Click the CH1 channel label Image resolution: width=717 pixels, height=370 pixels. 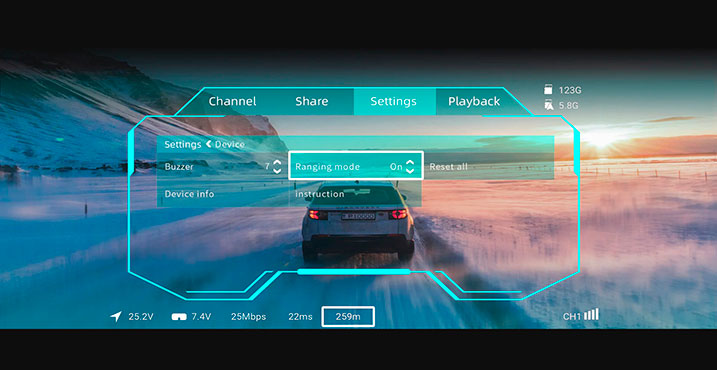click(572, 316)
